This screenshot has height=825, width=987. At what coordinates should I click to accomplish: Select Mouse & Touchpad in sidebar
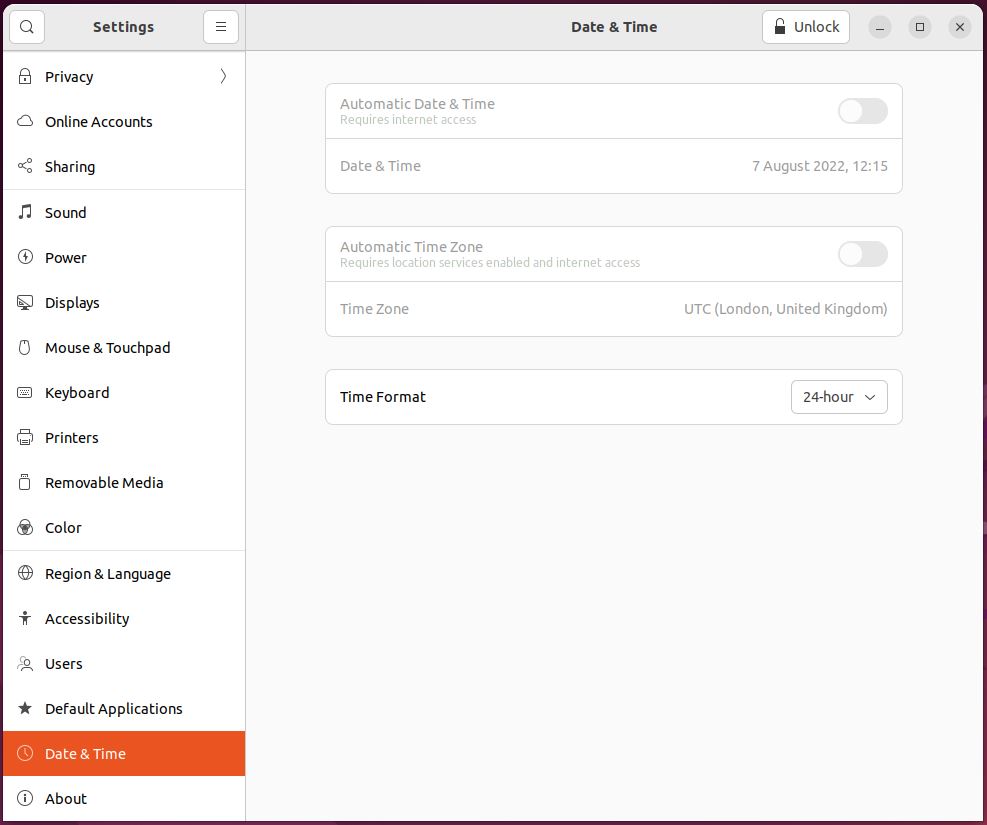pyautogui.click(x=107, y=347)
